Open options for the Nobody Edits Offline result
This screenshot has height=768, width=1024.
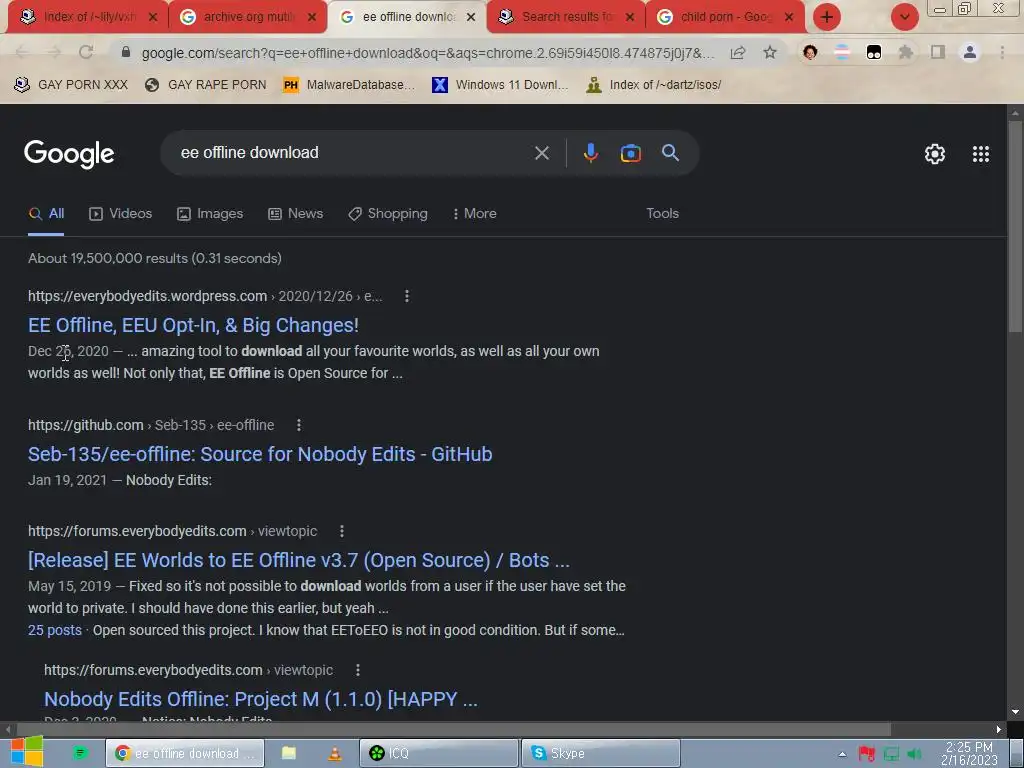358,670
